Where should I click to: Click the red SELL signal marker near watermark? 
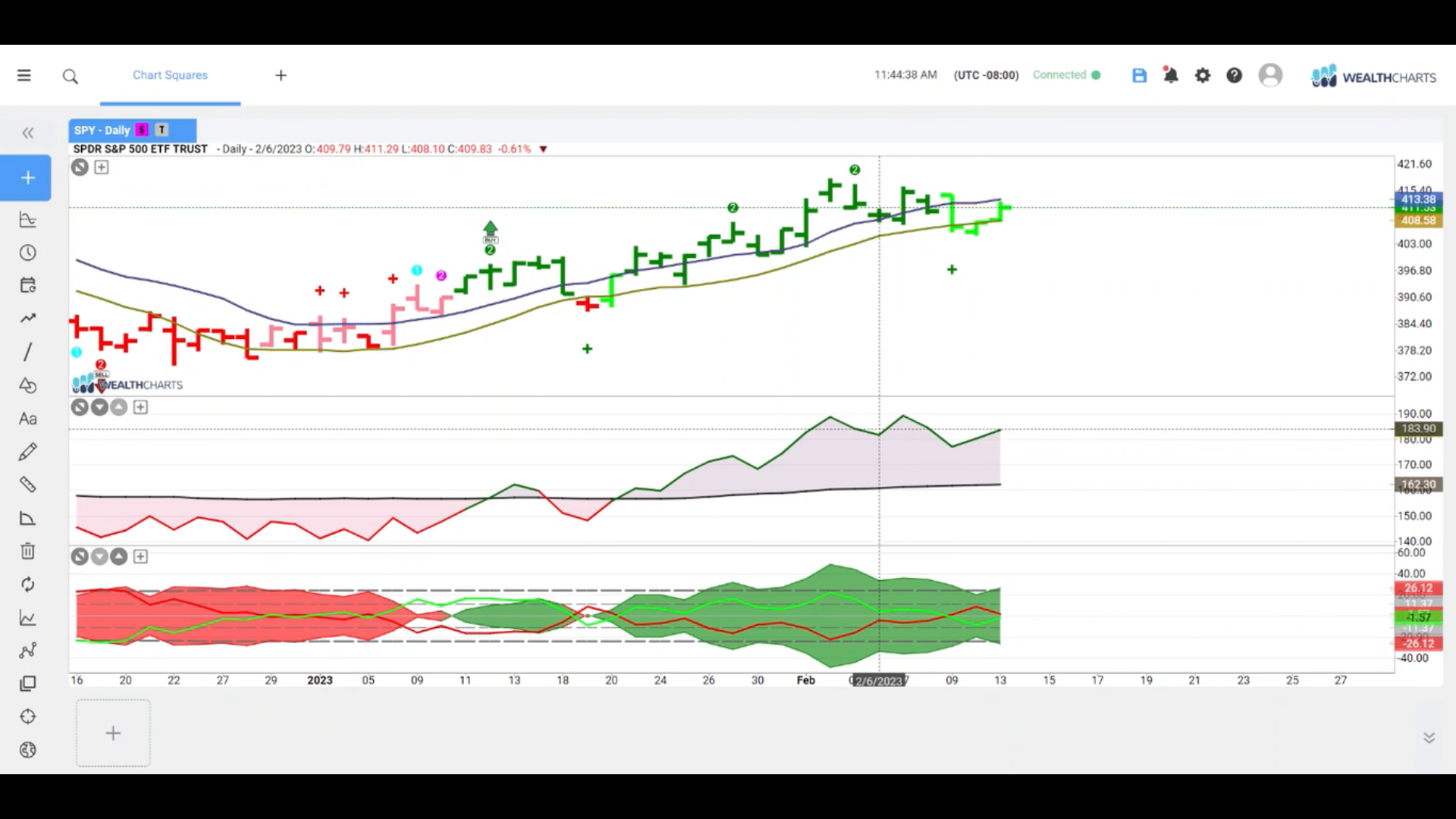[101, 380]
